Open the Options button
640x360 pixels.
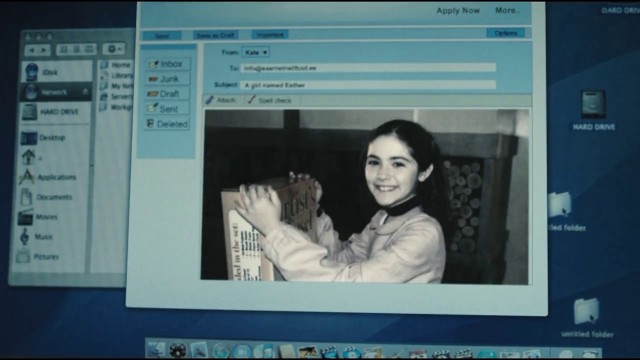506,33
